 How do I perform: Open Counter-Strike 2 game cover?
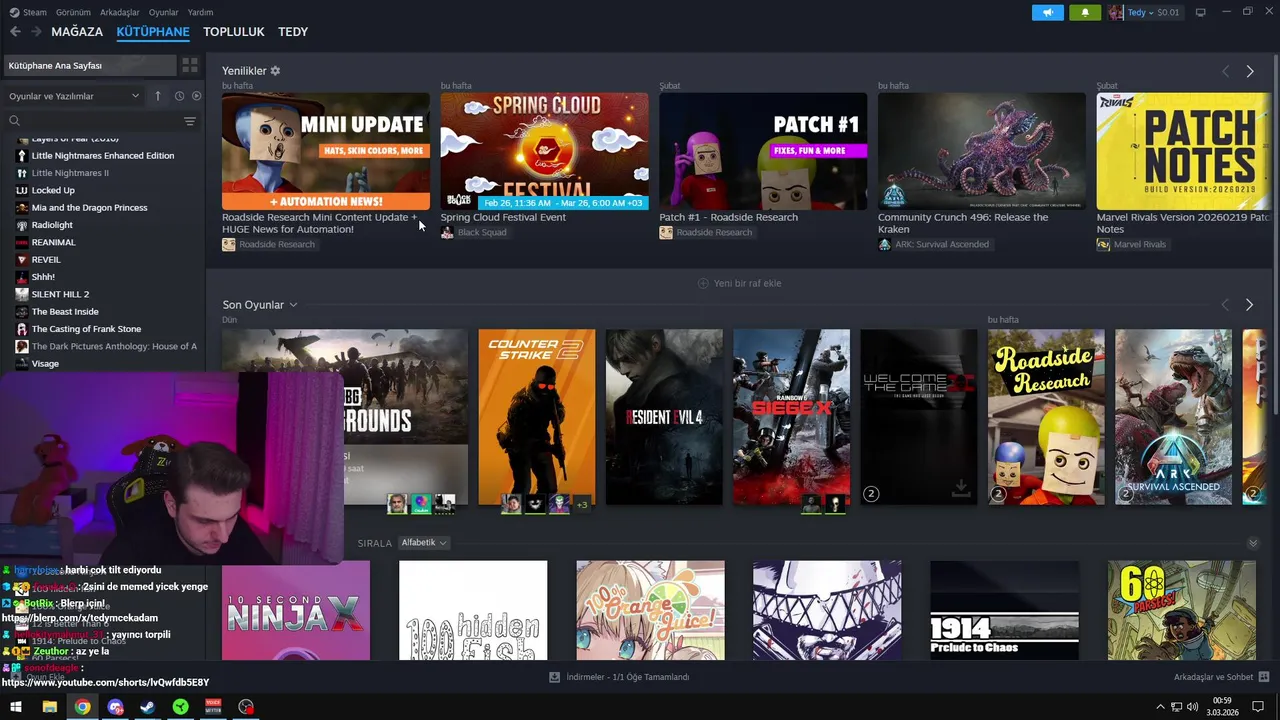point(536,417)
